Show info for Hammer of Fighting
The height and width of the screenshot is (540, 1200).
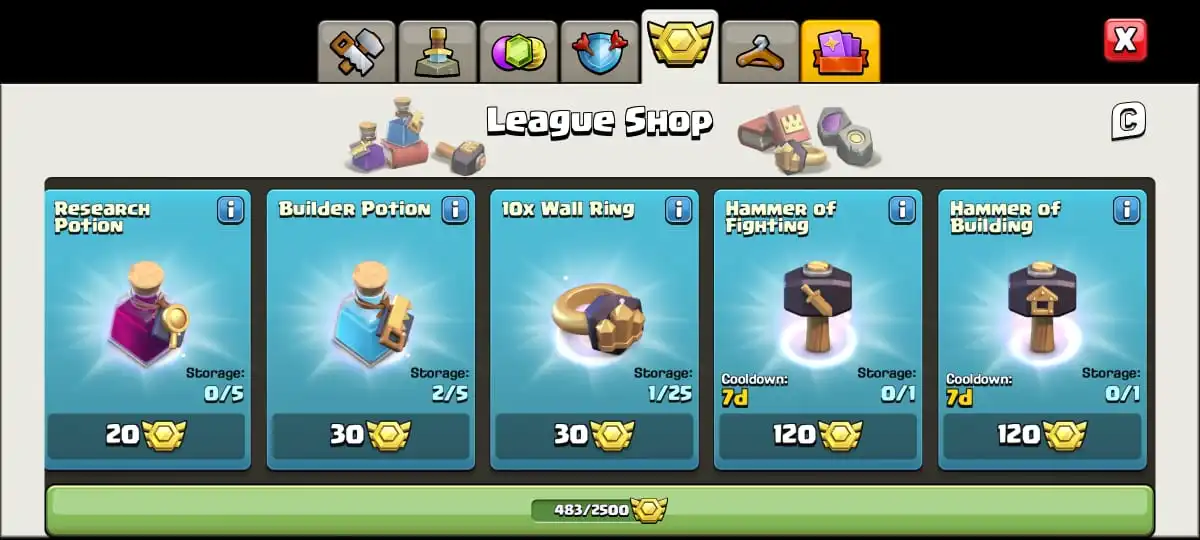pyautogui.click(x=903, y=209)
